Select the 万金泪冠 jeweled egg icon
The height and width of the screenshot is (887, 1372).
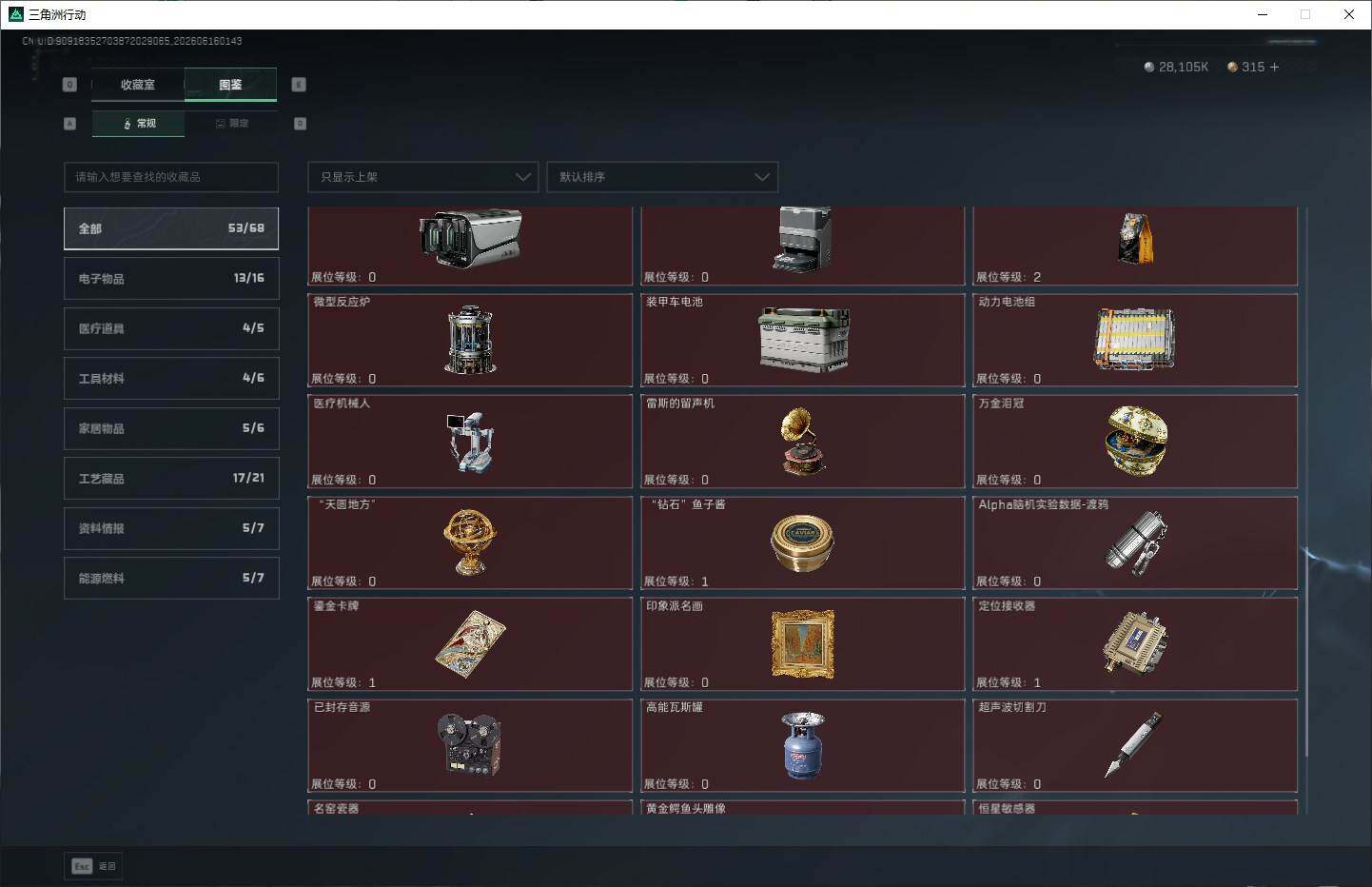1136,441
